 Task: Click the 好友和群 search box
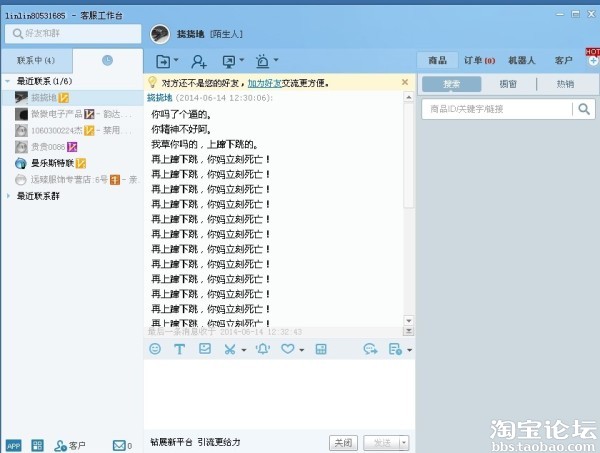(x=73, y=34)
